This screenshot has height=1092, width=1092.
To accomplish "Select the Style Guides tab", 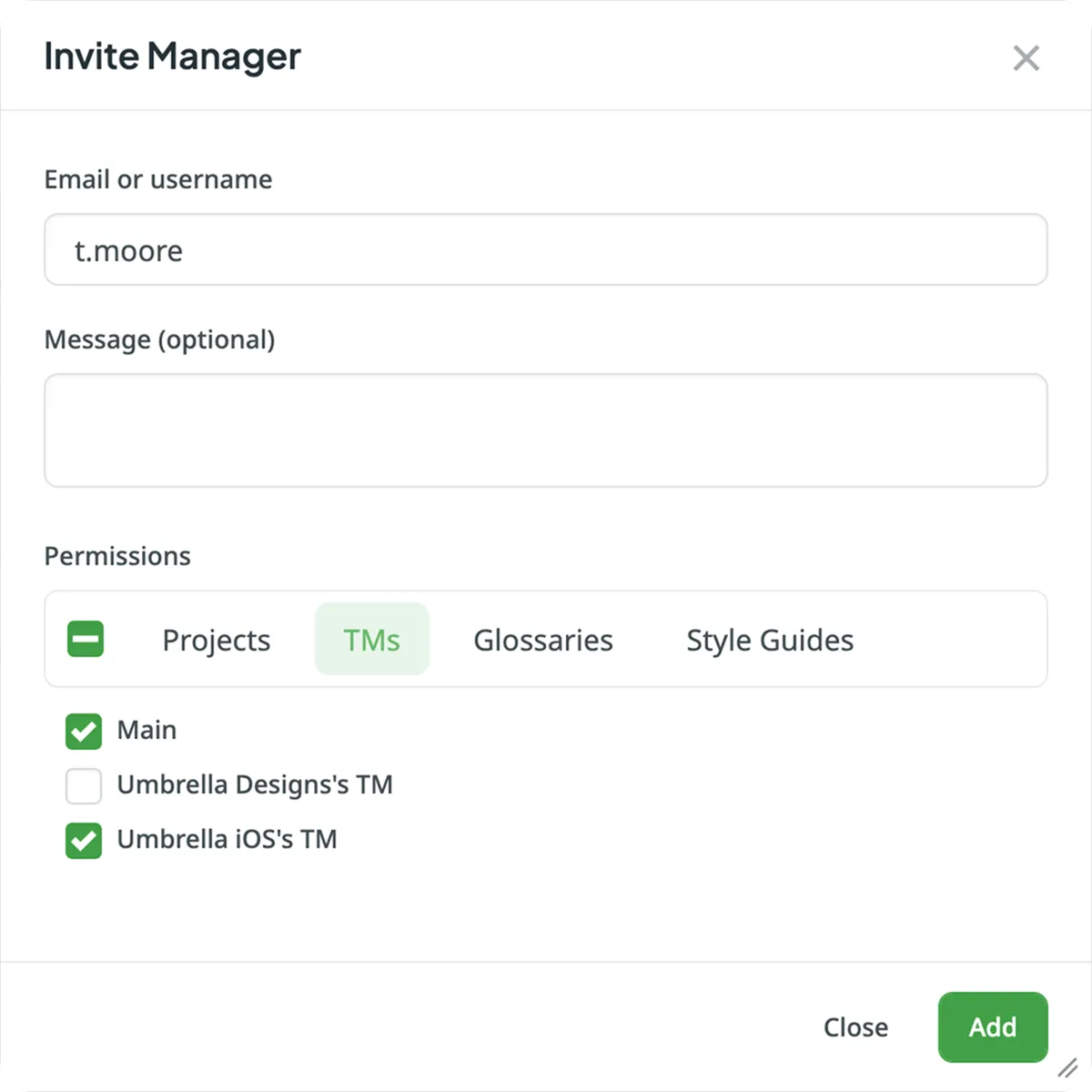I will tap(769, 639).
